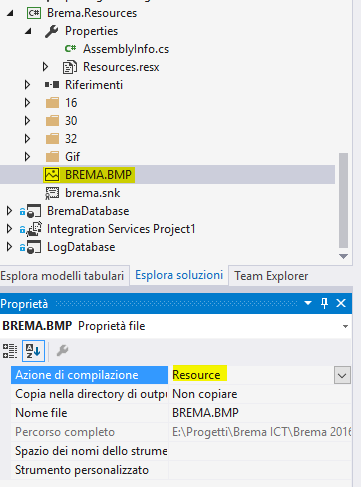Click the key certificate icon of brema.snk

click(52, 193)
